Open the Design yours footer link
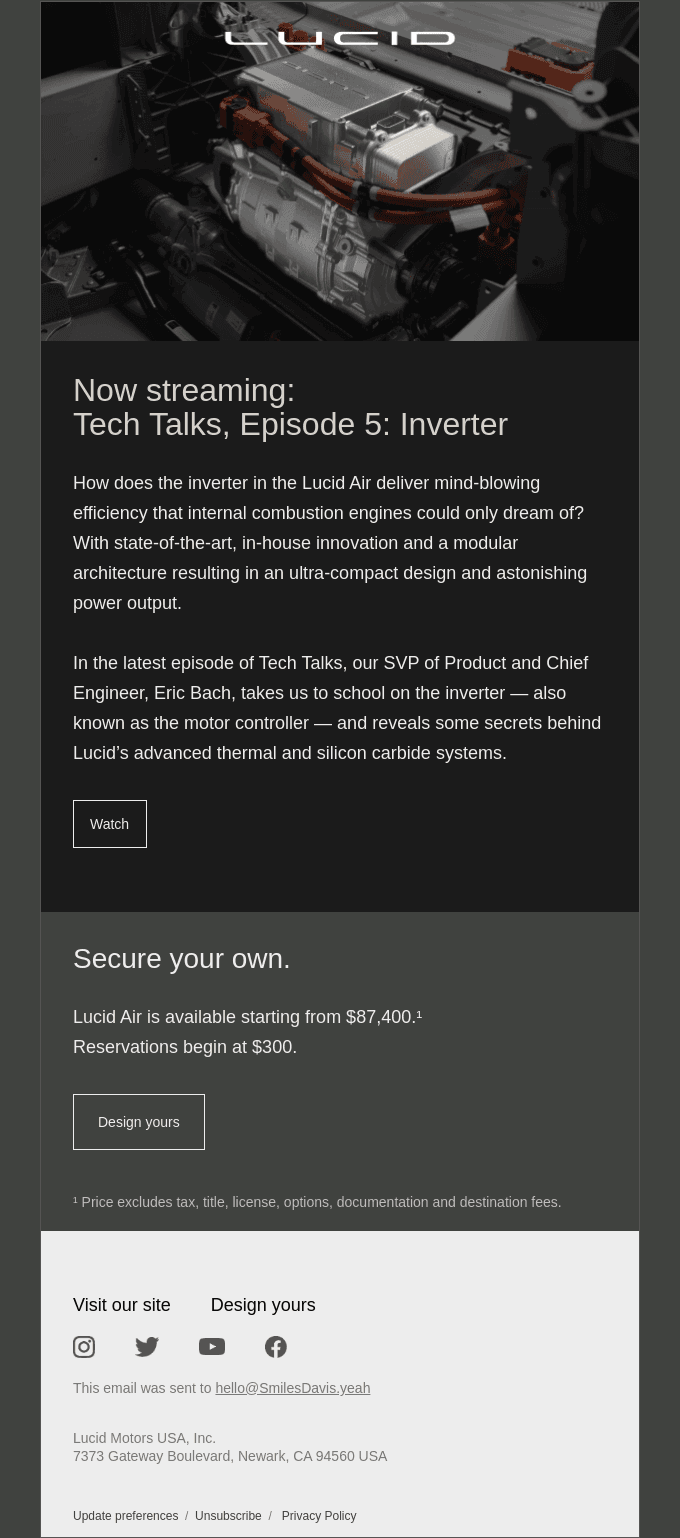Viewport: 680px width, 1538px height. point(263,1305)
